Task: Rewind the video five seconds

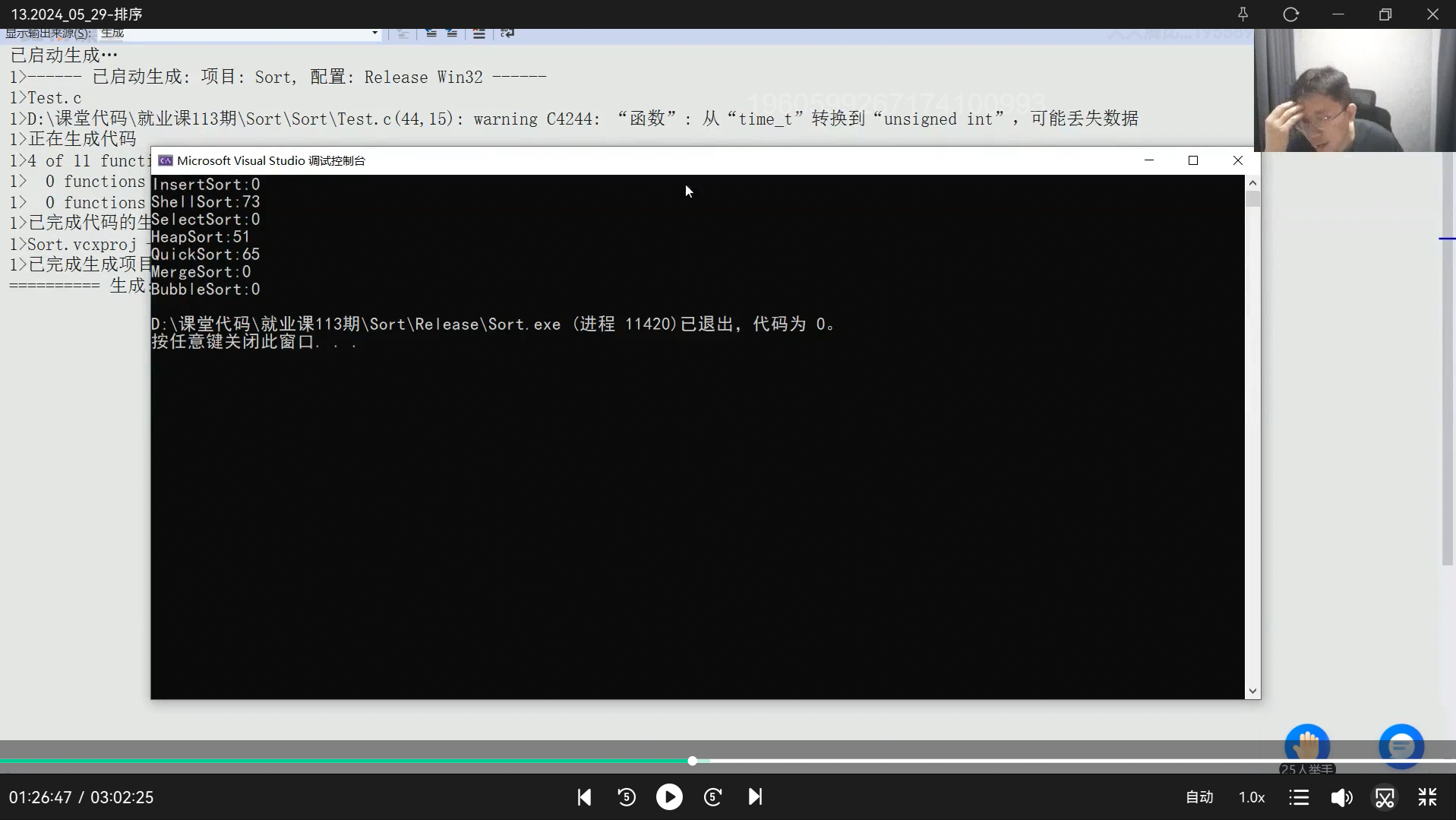Action: point(627,797)
